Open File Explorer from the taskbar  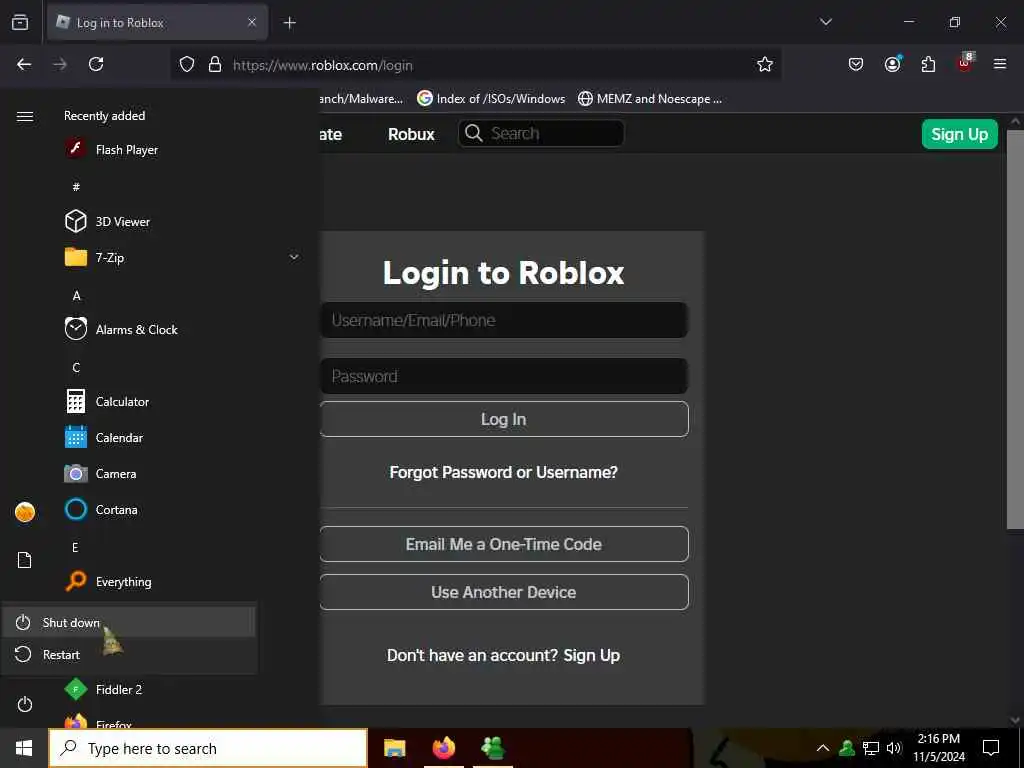click(394, 748)
